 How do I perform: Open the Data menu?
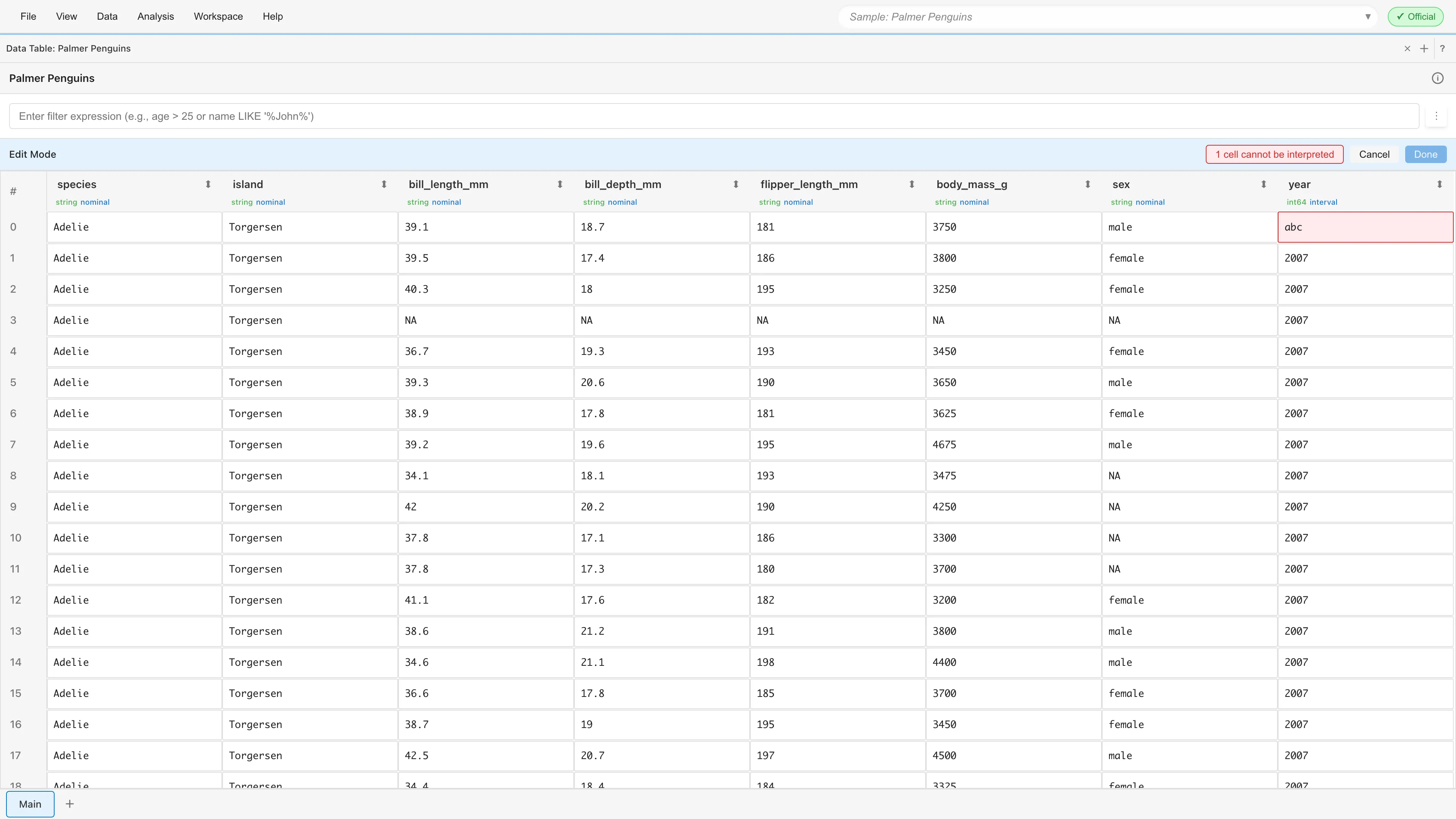(107, 16)
